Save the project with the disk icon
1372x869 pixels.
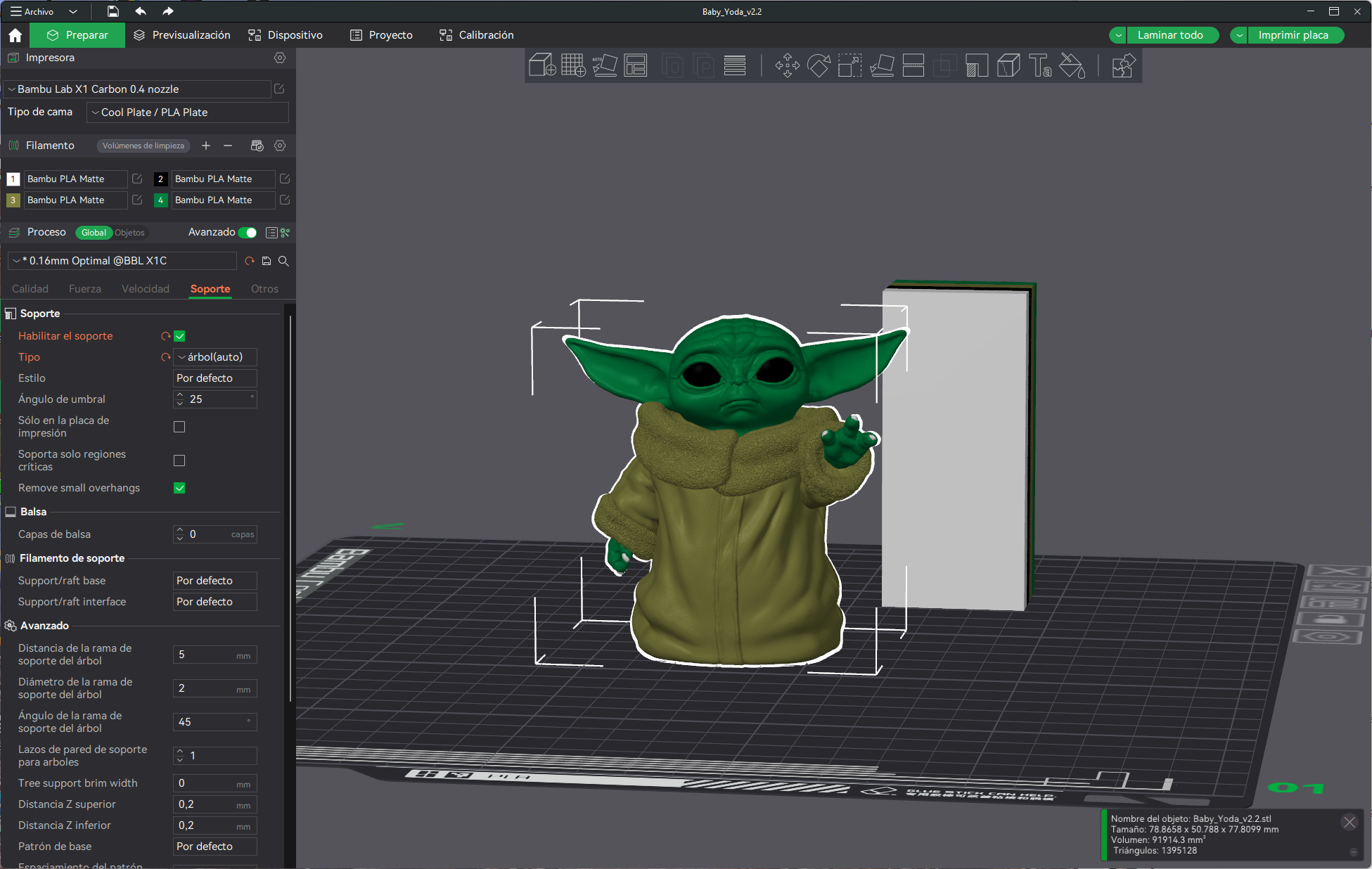pyautogui.click(x=113, y=11)
